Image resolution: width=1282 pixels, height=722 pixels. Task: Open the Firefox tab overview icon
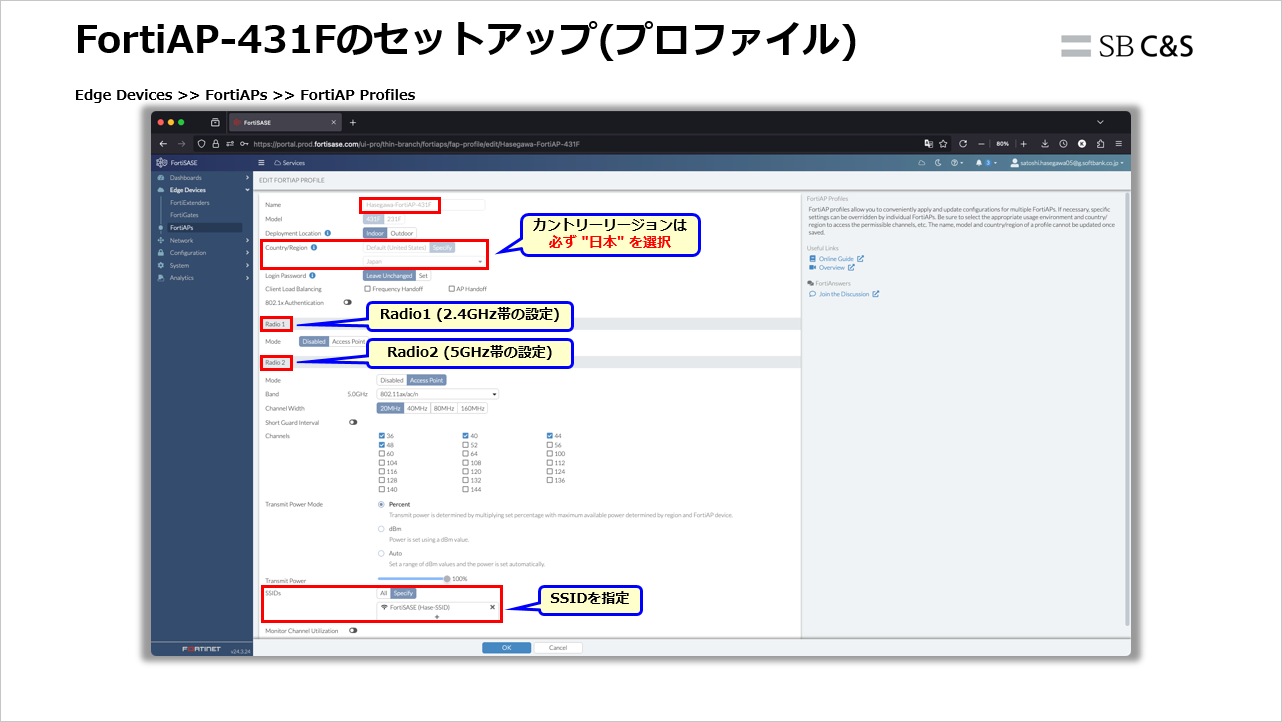215,122
